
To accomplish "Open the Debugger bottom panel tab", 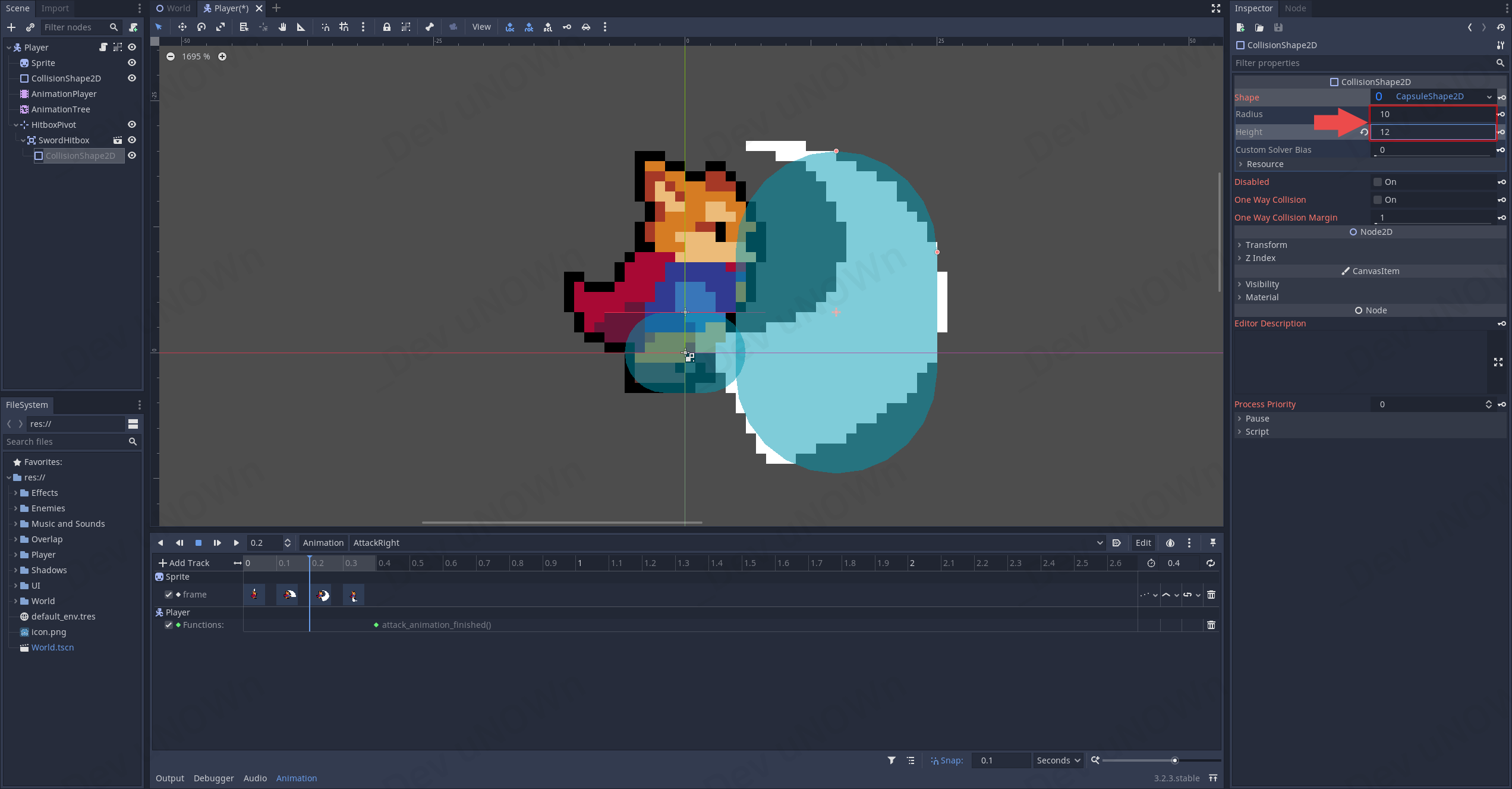I will coord(213,778).
